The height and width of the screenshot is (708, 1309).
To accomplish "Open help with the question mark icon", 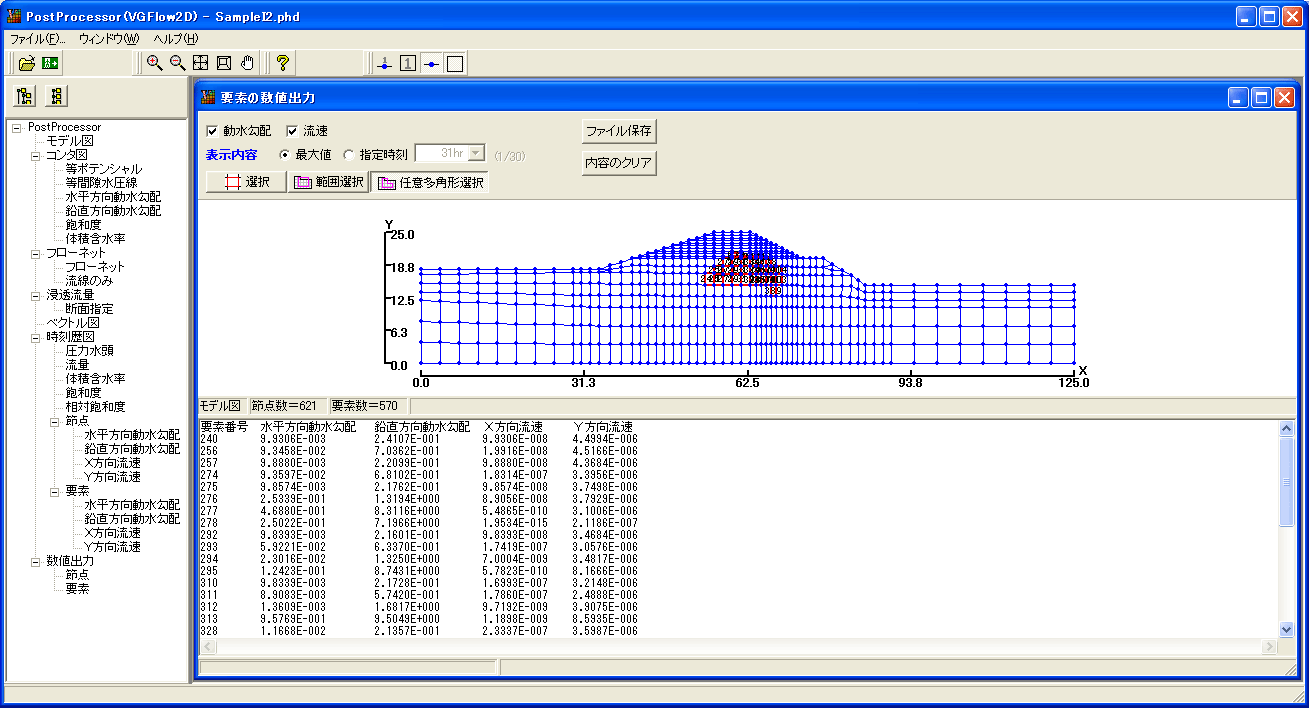I will tap(283, 63).
